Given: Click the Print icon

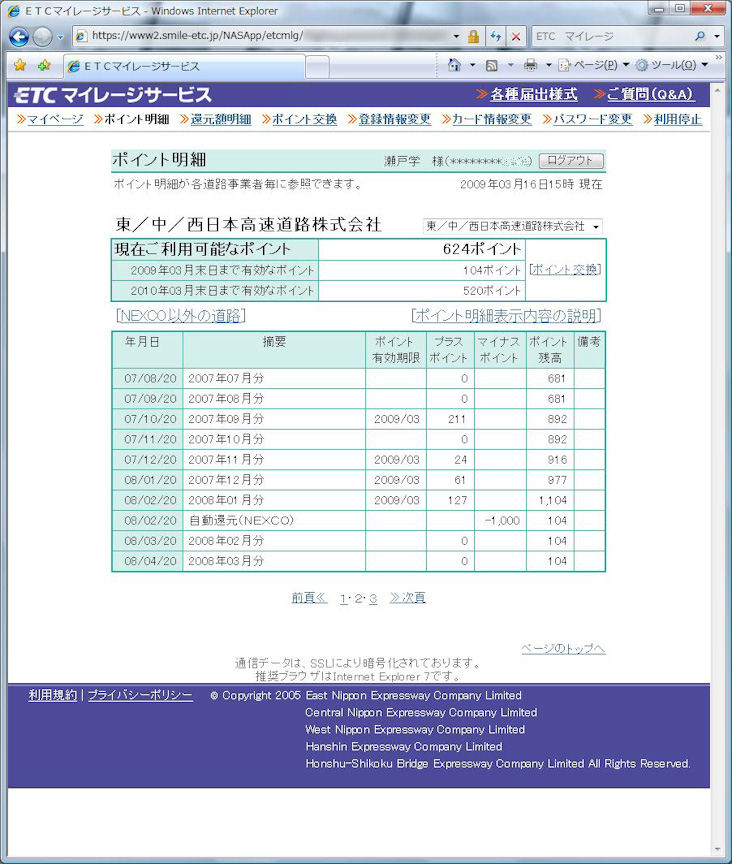Looking at the screenshot, I should click(530, 65).
